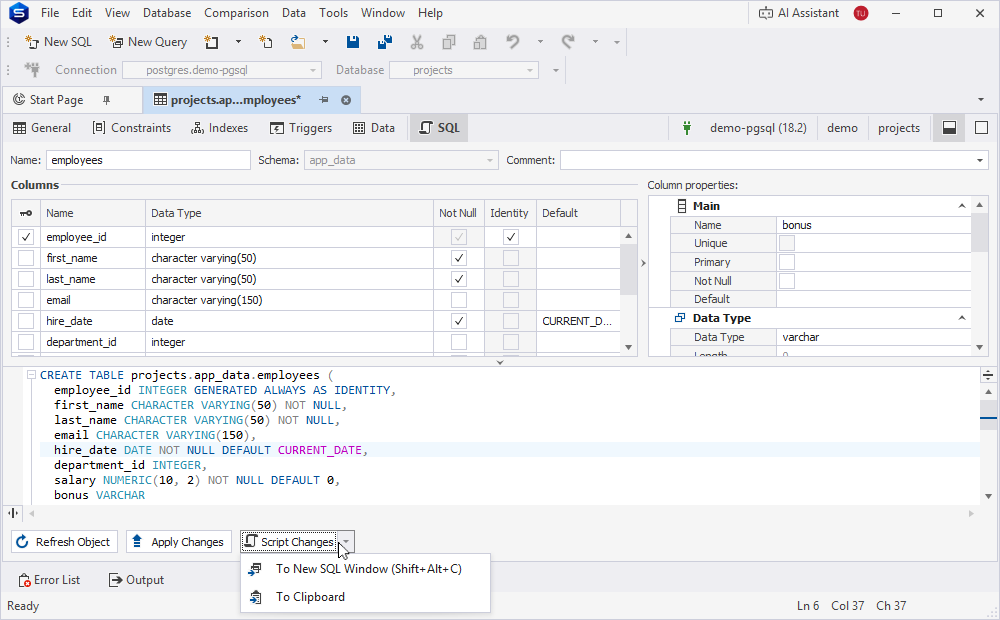Click the Open file folder icon
The image size is (1000, 620).
click(298, 42)
